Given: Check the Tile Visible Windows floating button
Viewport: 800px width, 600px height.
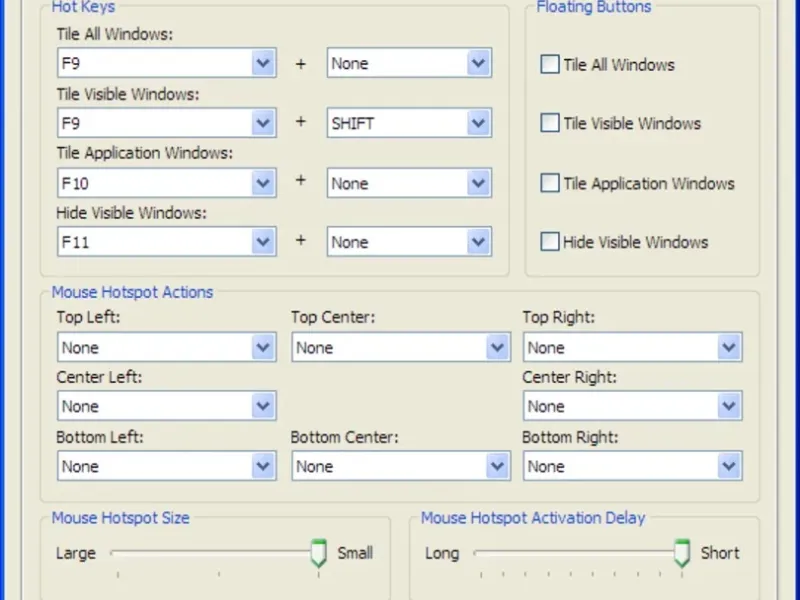Looking at the screenshot, I should [550, 124].
